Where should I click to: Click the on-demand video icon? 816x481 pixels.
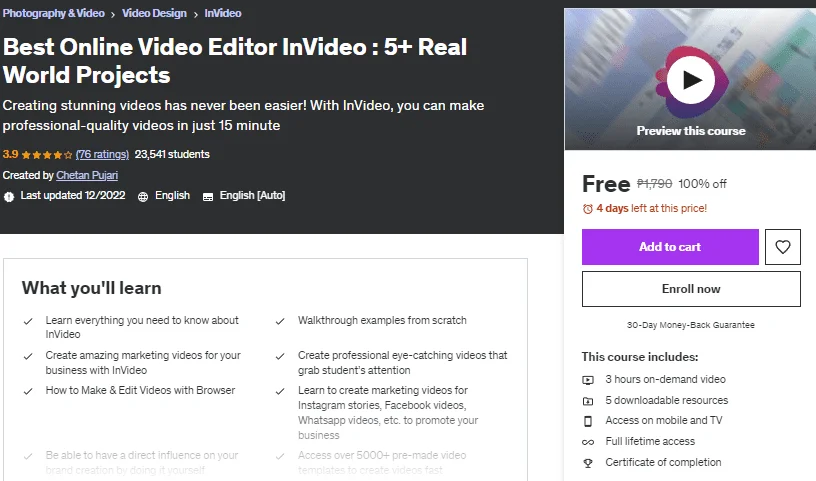(588, 380)
